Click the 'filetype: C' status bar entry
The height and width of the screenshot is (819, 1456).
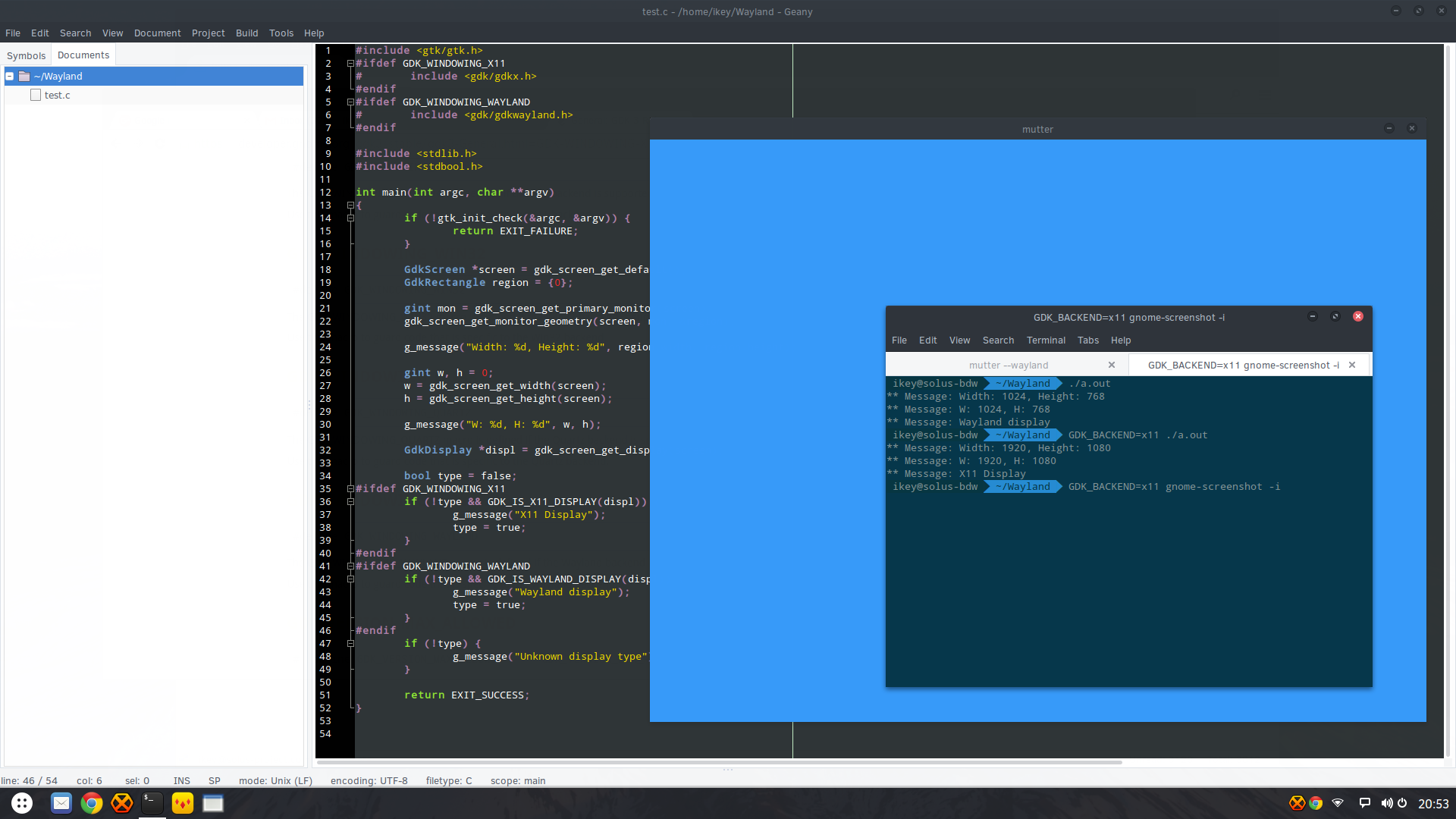pos(449,781)
